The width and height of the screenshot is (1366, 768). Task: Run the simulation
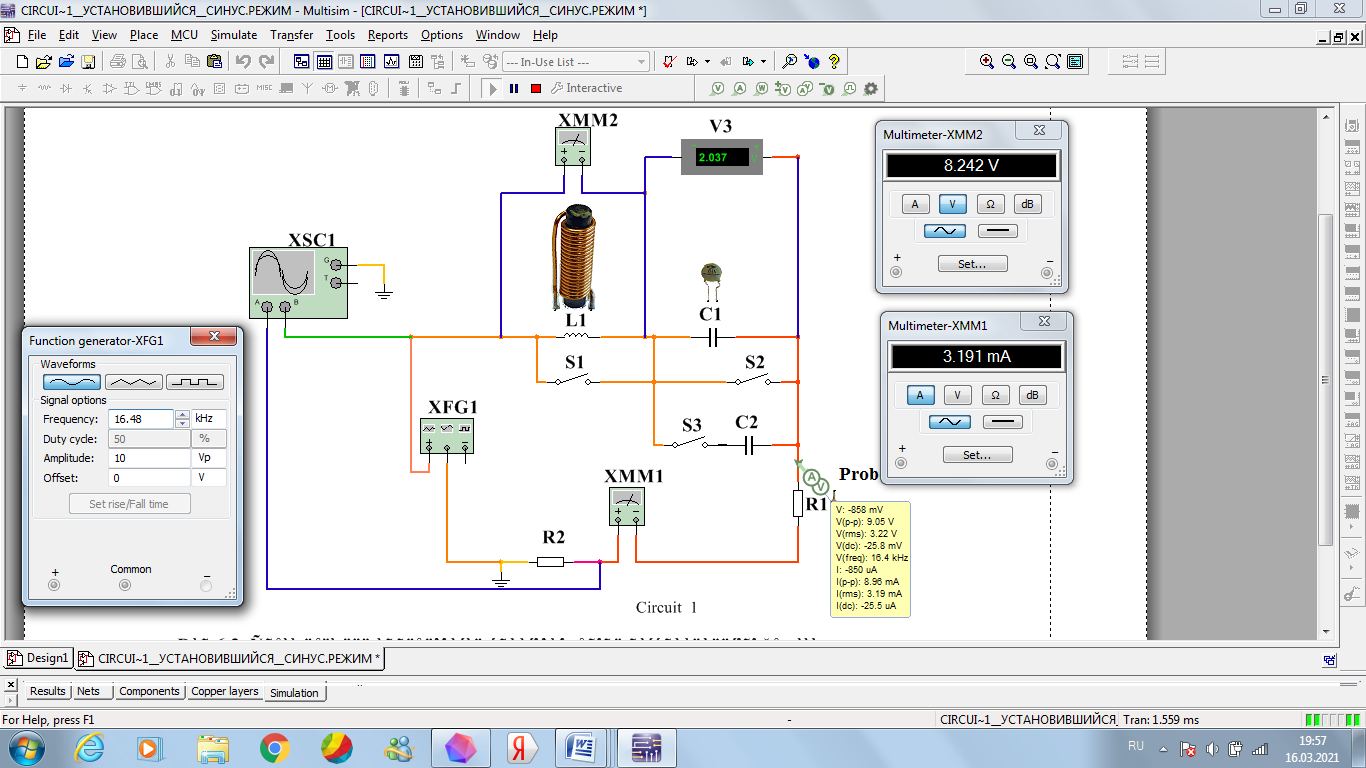click(493, 88)
